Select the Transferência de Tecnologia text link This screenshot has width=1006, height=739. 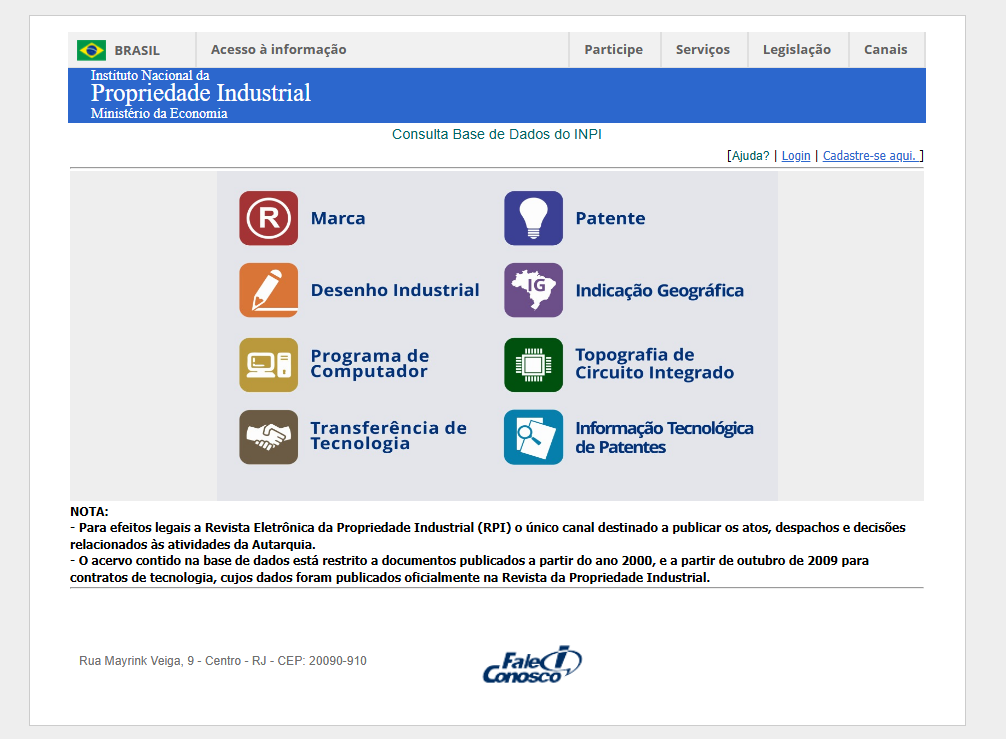point(389,436)
